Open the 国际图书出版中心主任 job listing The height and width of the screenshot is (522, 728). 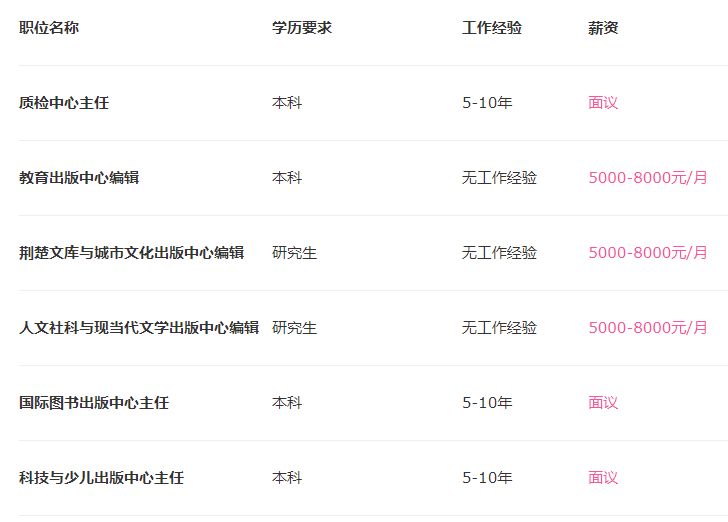click(94, 403)
